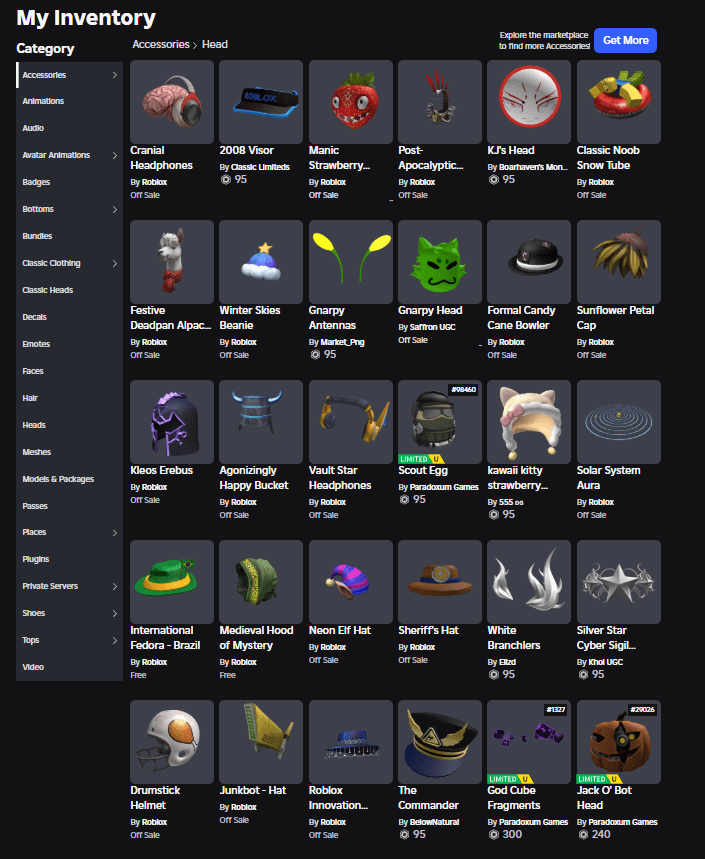Image resolution: width=705 pixels, height=859 pixels.
Task: Click the Get More button
Action: pyautogui.click(x=624, y=40)
